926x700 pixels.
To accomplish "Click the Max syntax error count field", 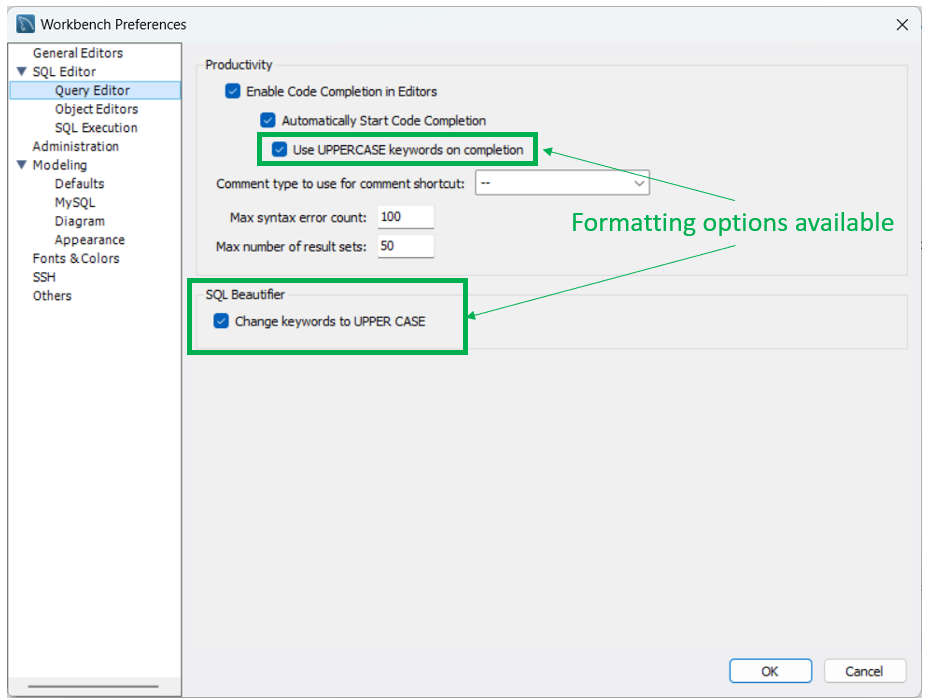I will pos(406,217).
